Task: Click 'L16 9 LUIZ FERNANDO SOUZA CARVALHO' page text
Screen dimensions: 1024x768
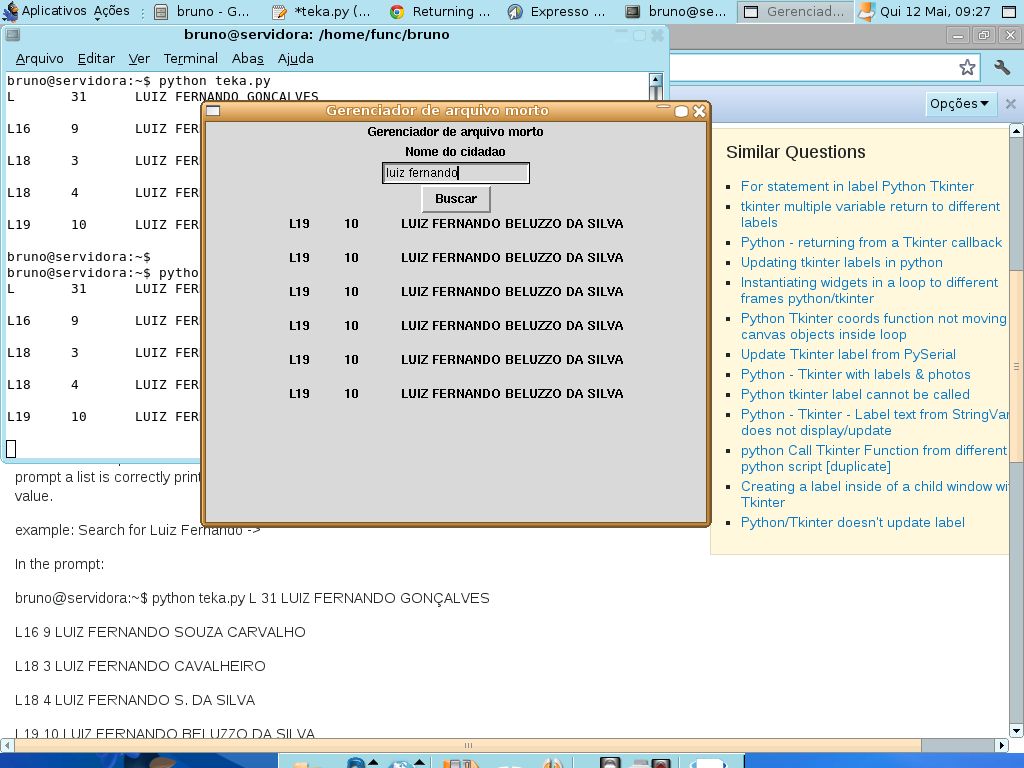Action: pyautogui.click(x=160, y=632)
